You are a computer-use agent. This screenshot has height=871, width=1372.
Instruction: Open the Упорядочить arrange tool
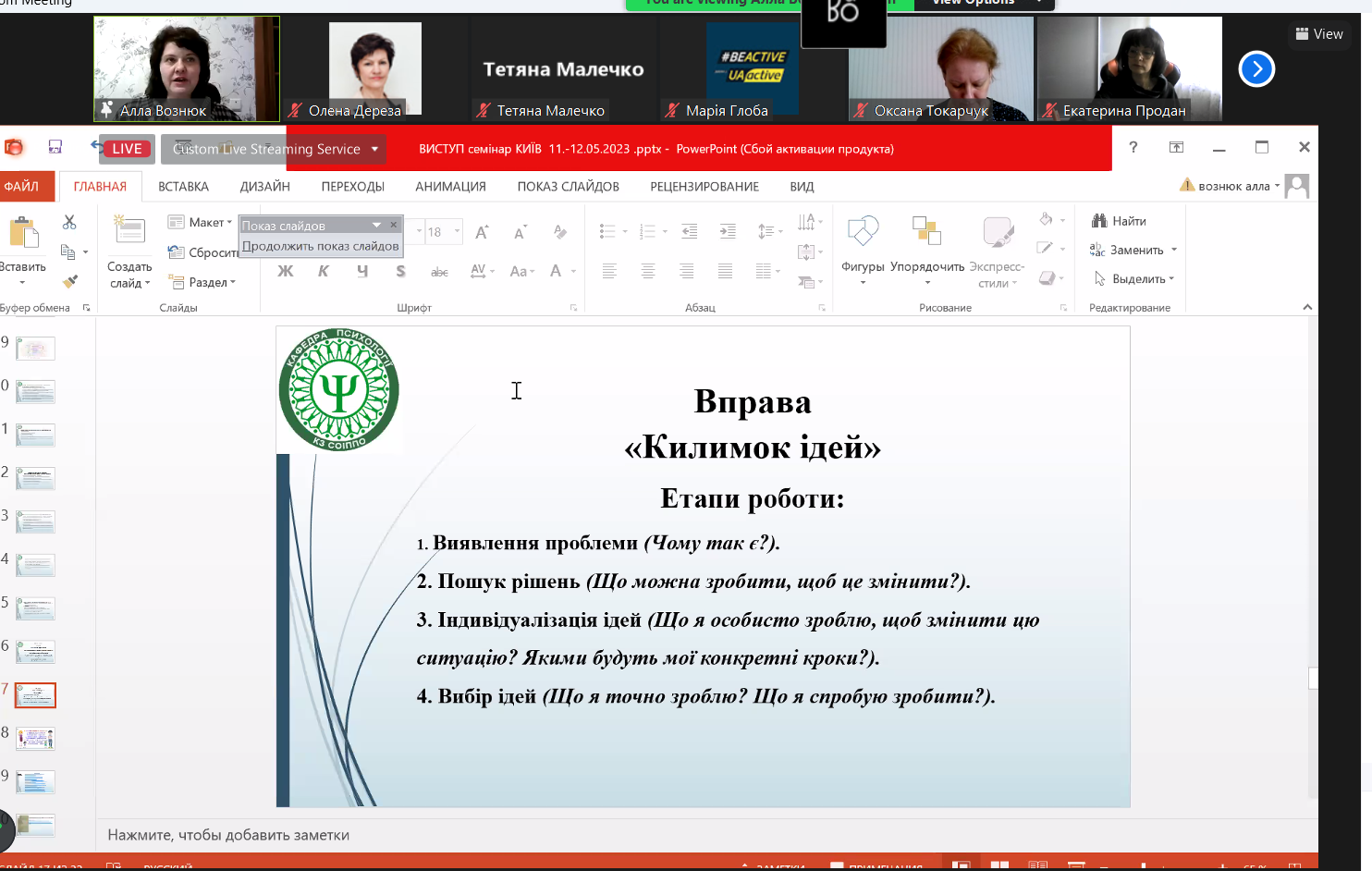(926, 231)
